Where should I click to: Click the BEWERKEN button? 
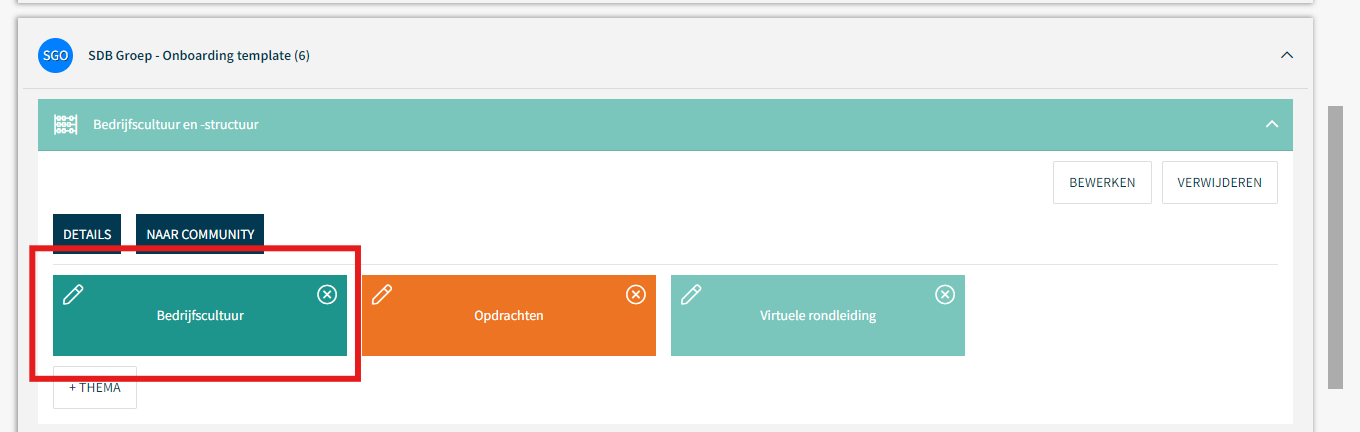(x=1102, y=183)
